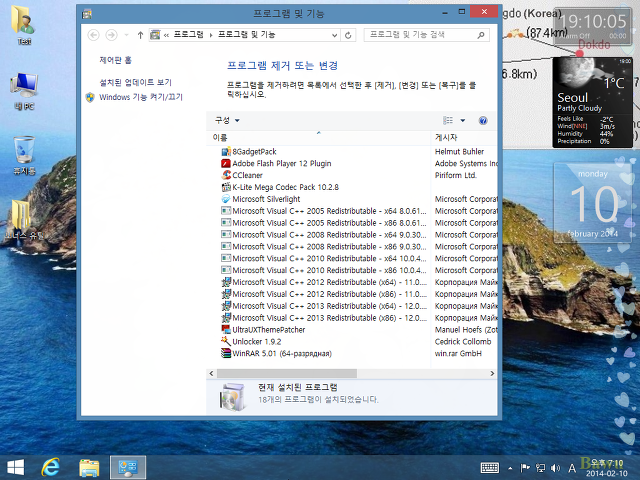Open the help question mark icon
Screen dimensions: 640x480
[483, 120]
